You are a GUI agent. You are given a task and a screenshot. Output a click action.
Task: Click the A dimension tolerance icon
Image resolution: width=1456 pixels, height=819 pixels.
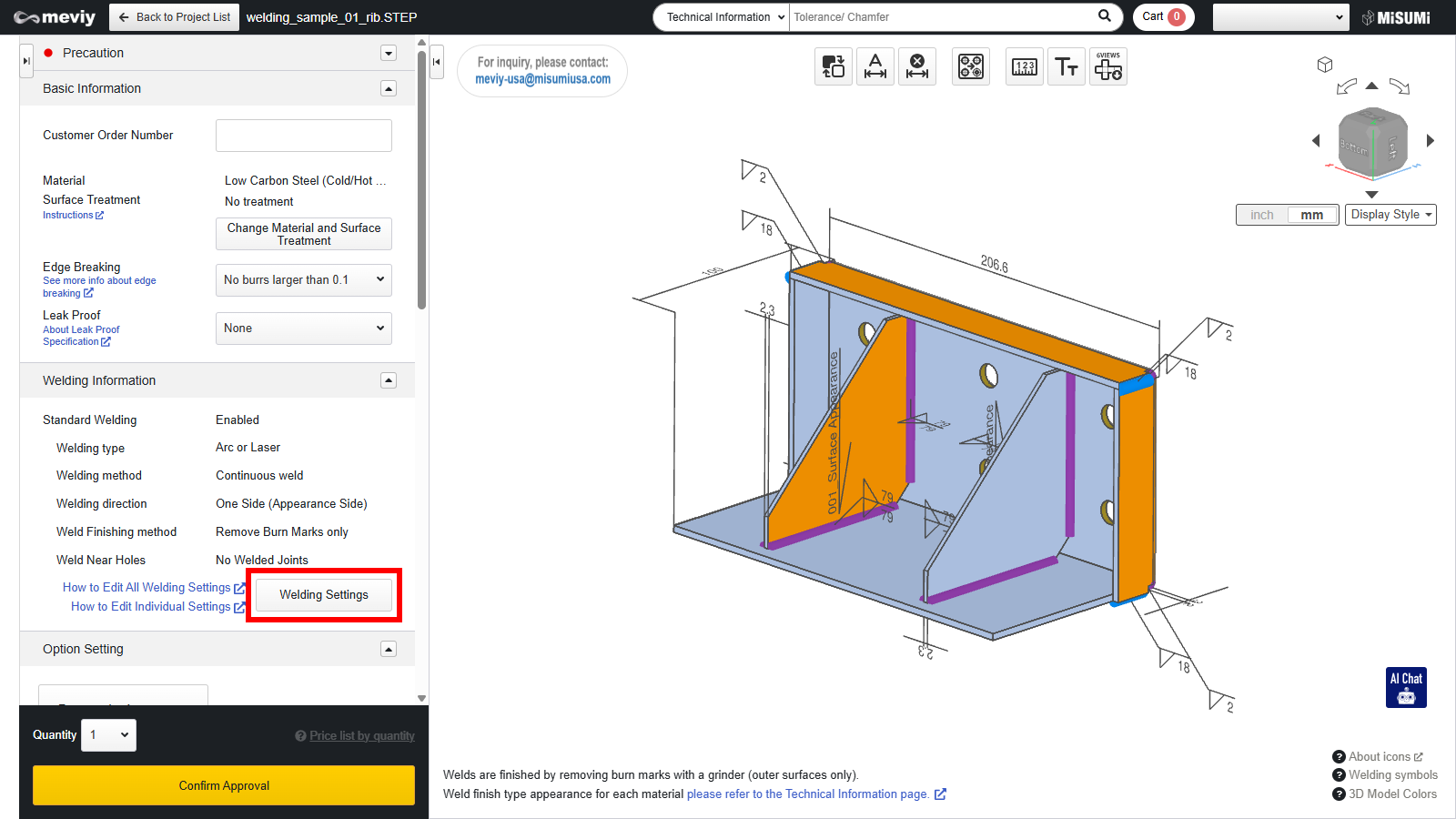[x=875, y=66]
